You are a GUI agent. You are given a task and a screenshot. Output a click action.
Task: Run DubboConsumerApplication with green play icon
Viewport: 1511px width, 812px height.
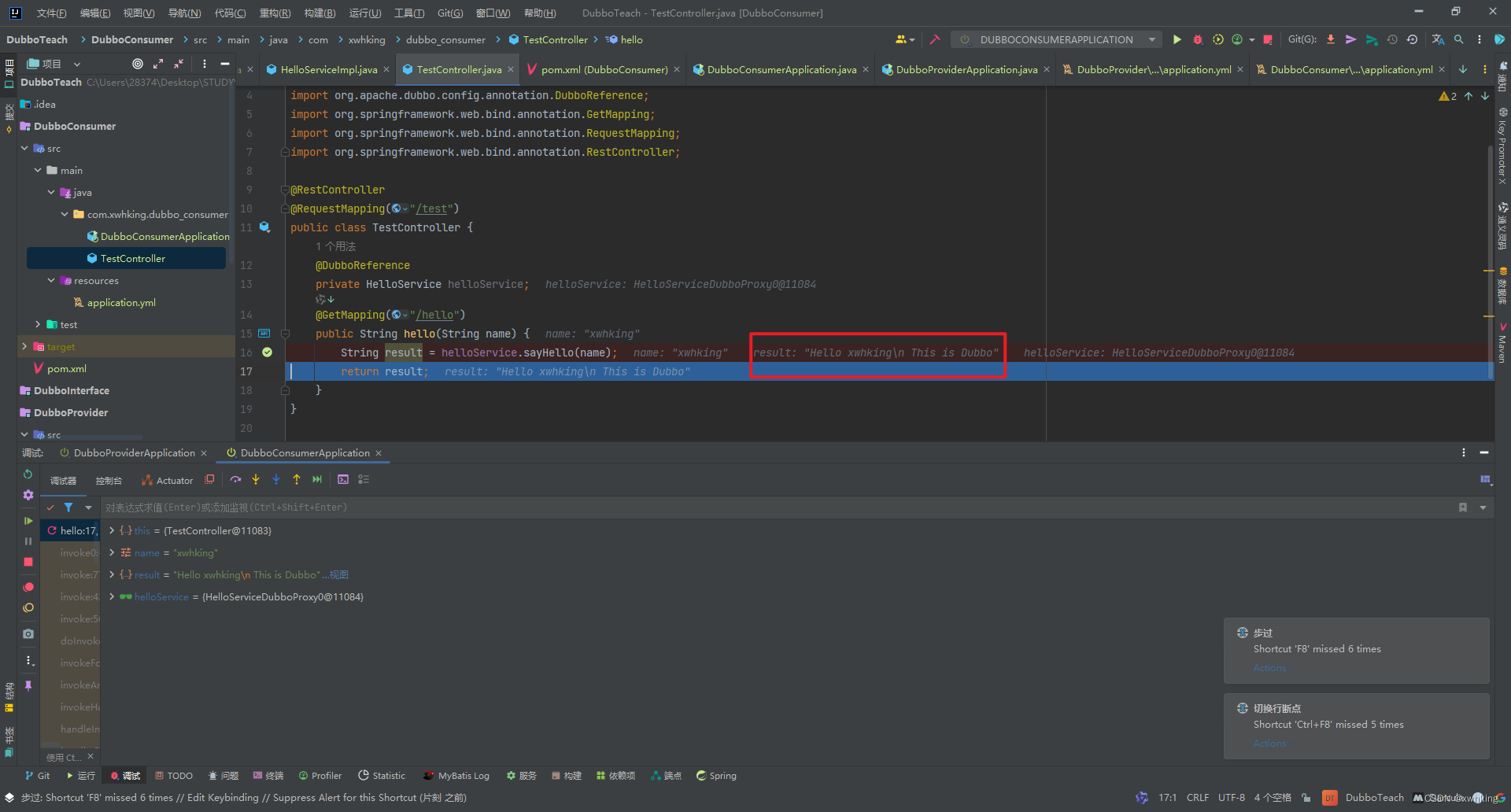[1177, 39]
